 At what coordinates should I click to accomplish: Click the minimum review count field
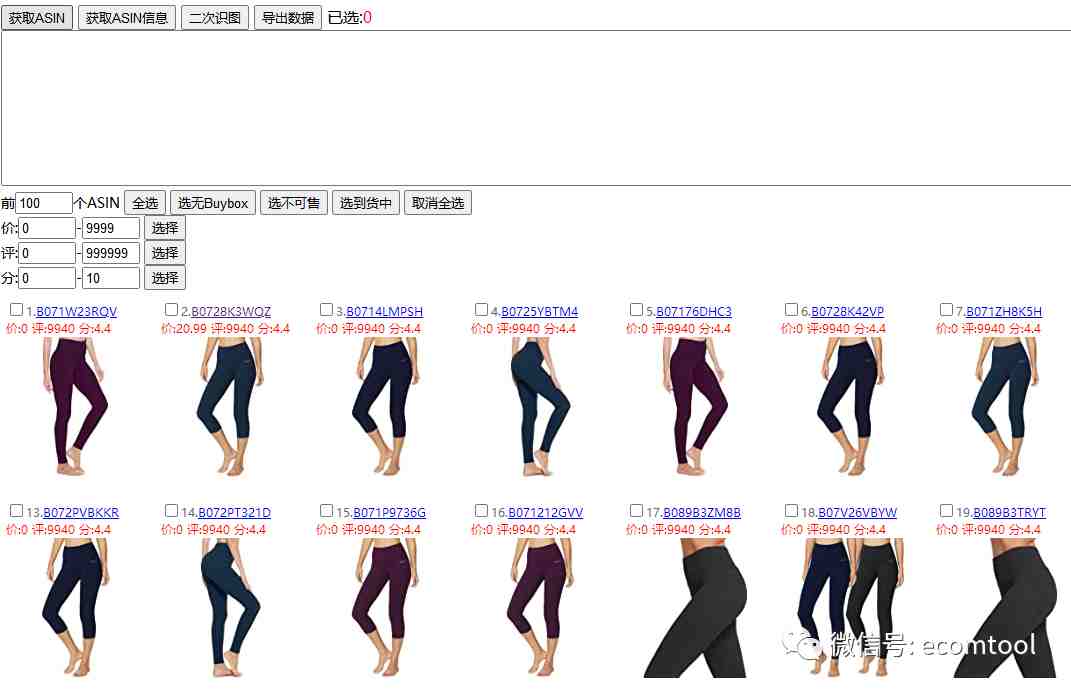(x=47, y=253)
